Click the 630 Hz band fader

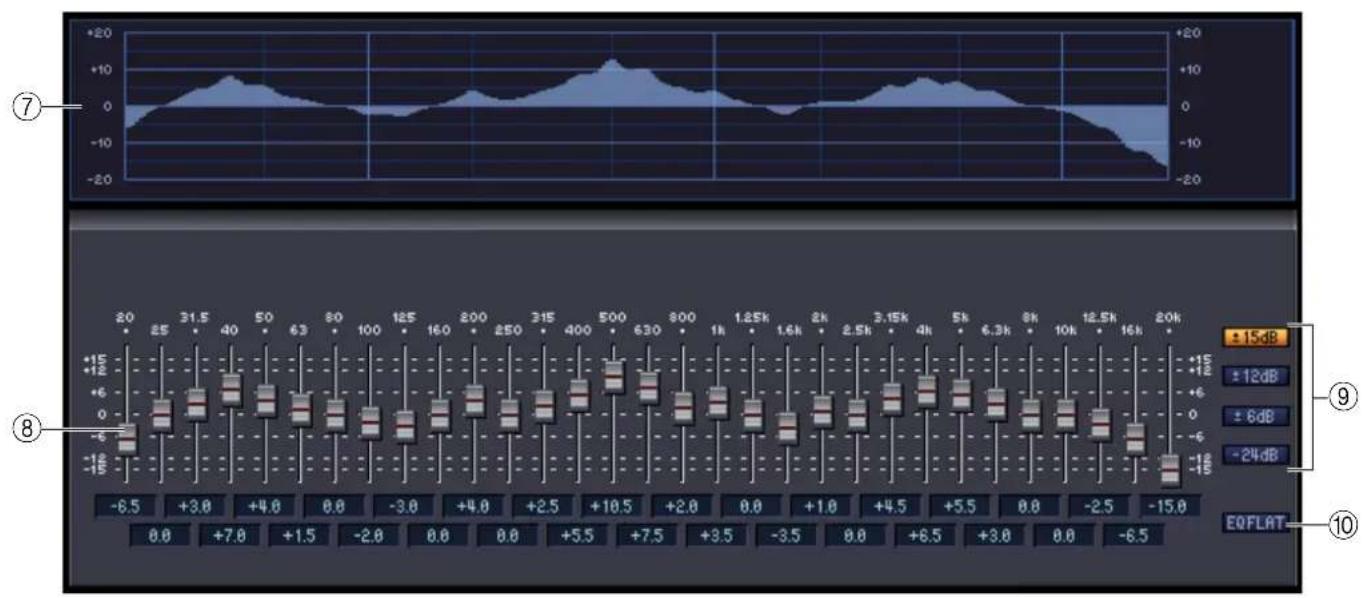(648, 387)
